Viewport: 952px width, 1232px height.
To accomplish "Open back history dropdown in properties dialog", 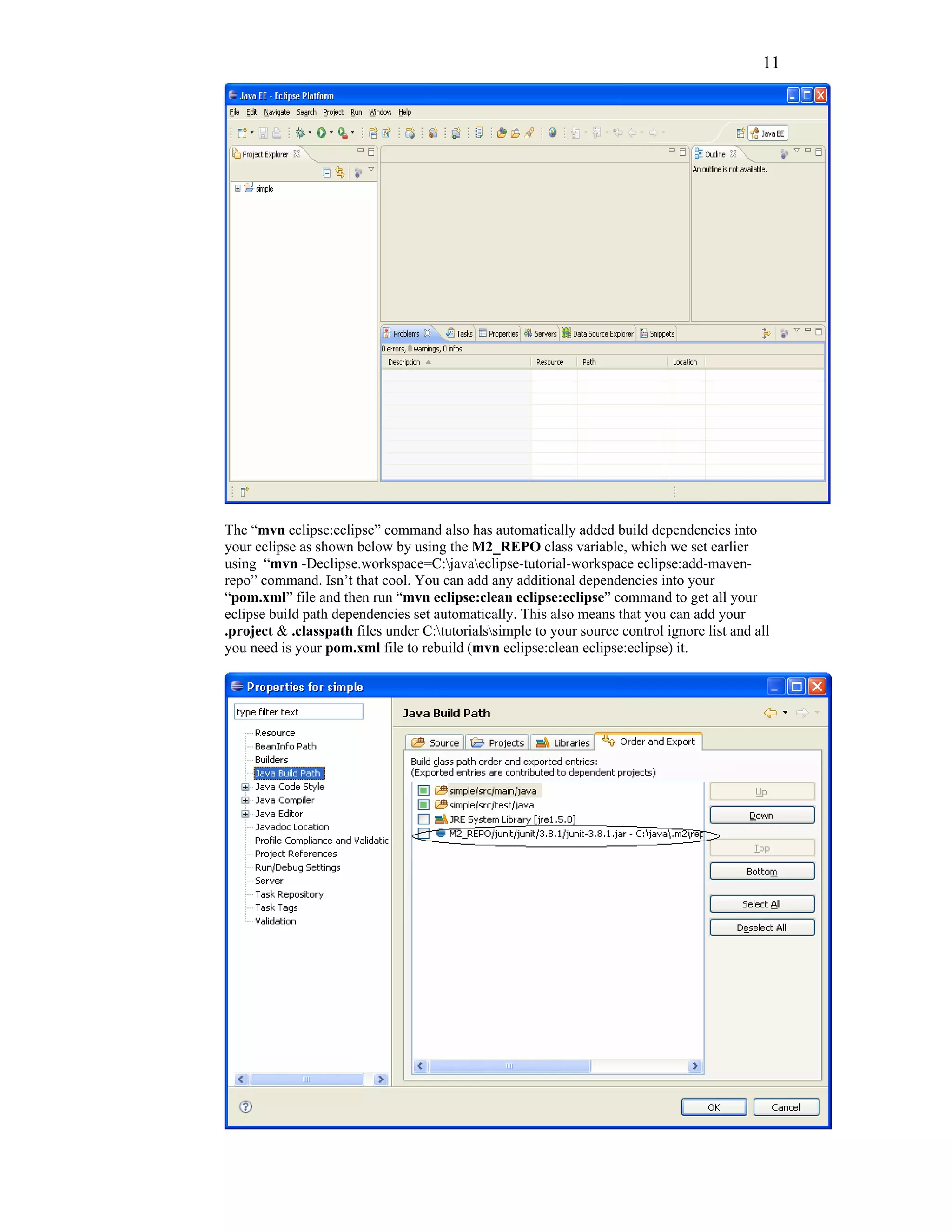I will tap(785, 712).
